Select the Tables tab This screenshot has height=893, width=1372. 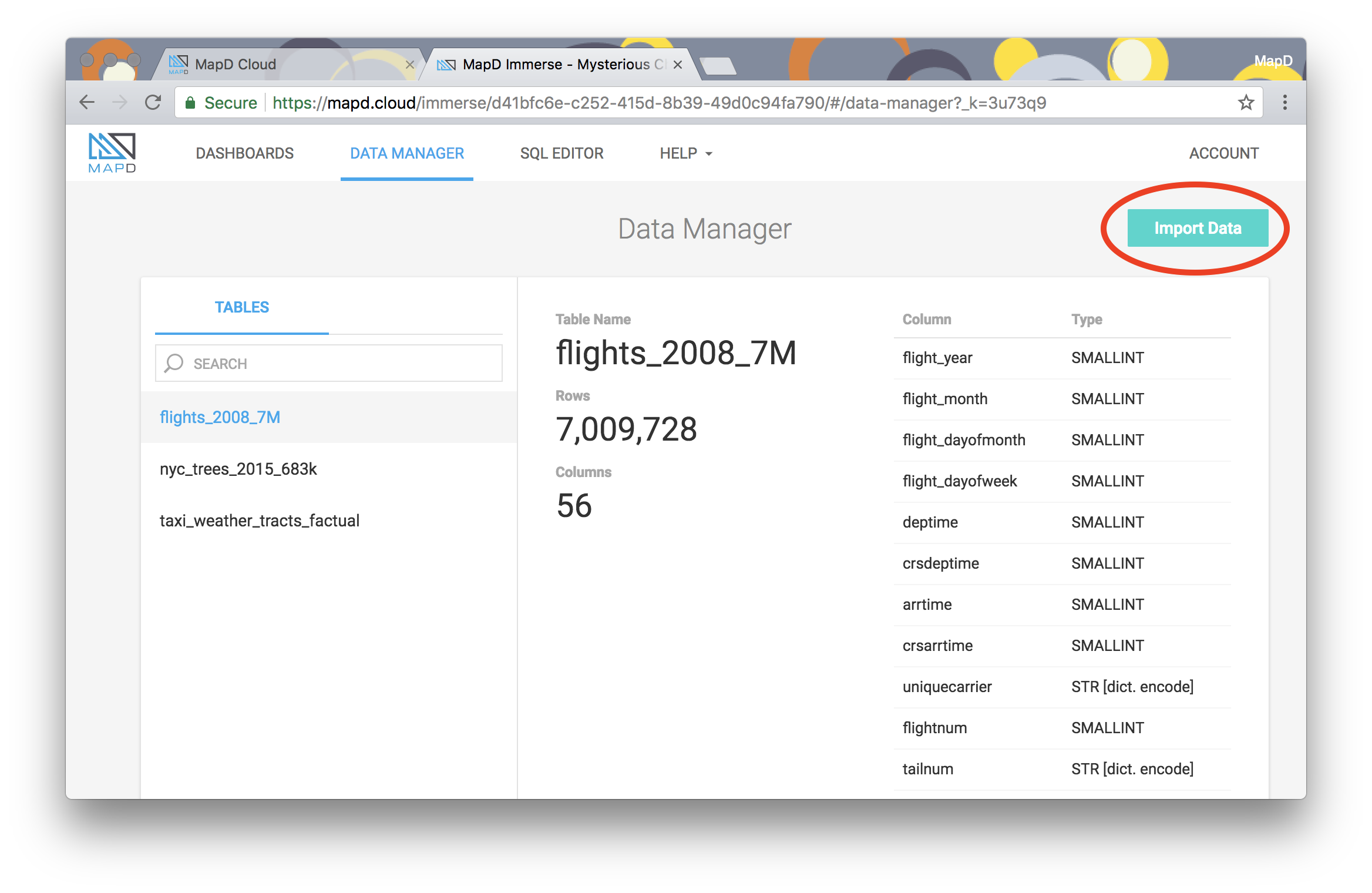pyautogui.click(x=242, y=307)
